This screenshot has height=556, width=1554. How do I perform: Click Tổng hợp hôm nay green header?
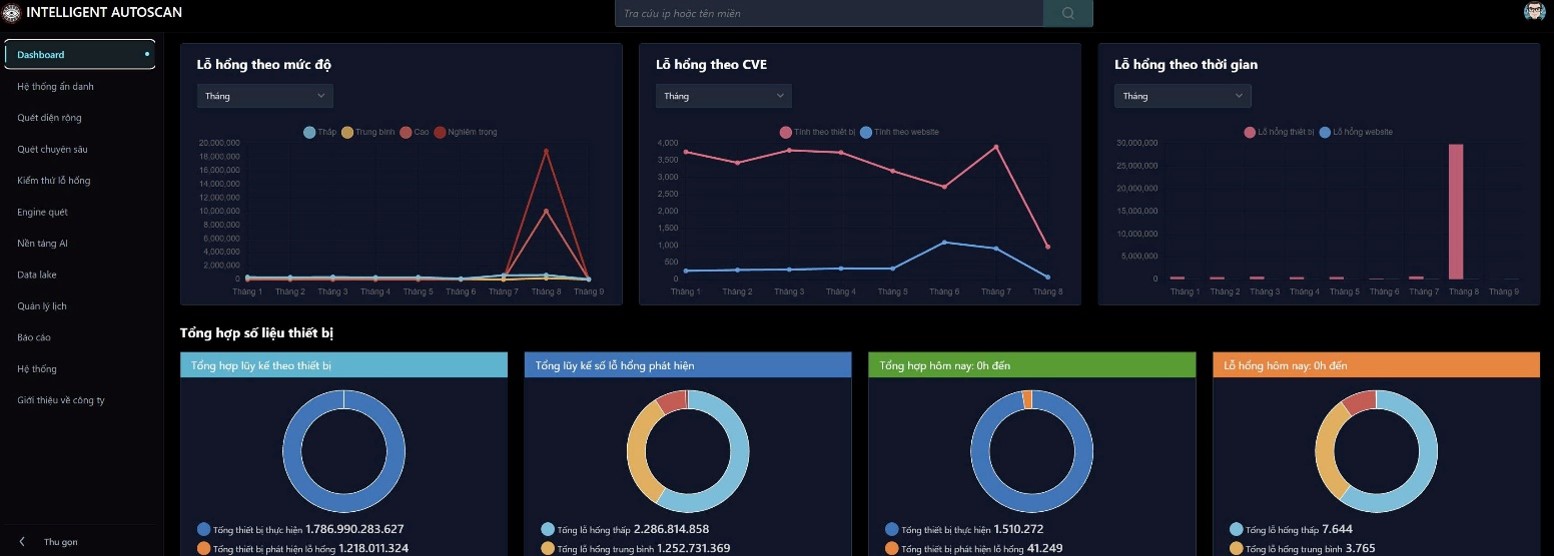pyautogui.click(x=1032, y=365)
